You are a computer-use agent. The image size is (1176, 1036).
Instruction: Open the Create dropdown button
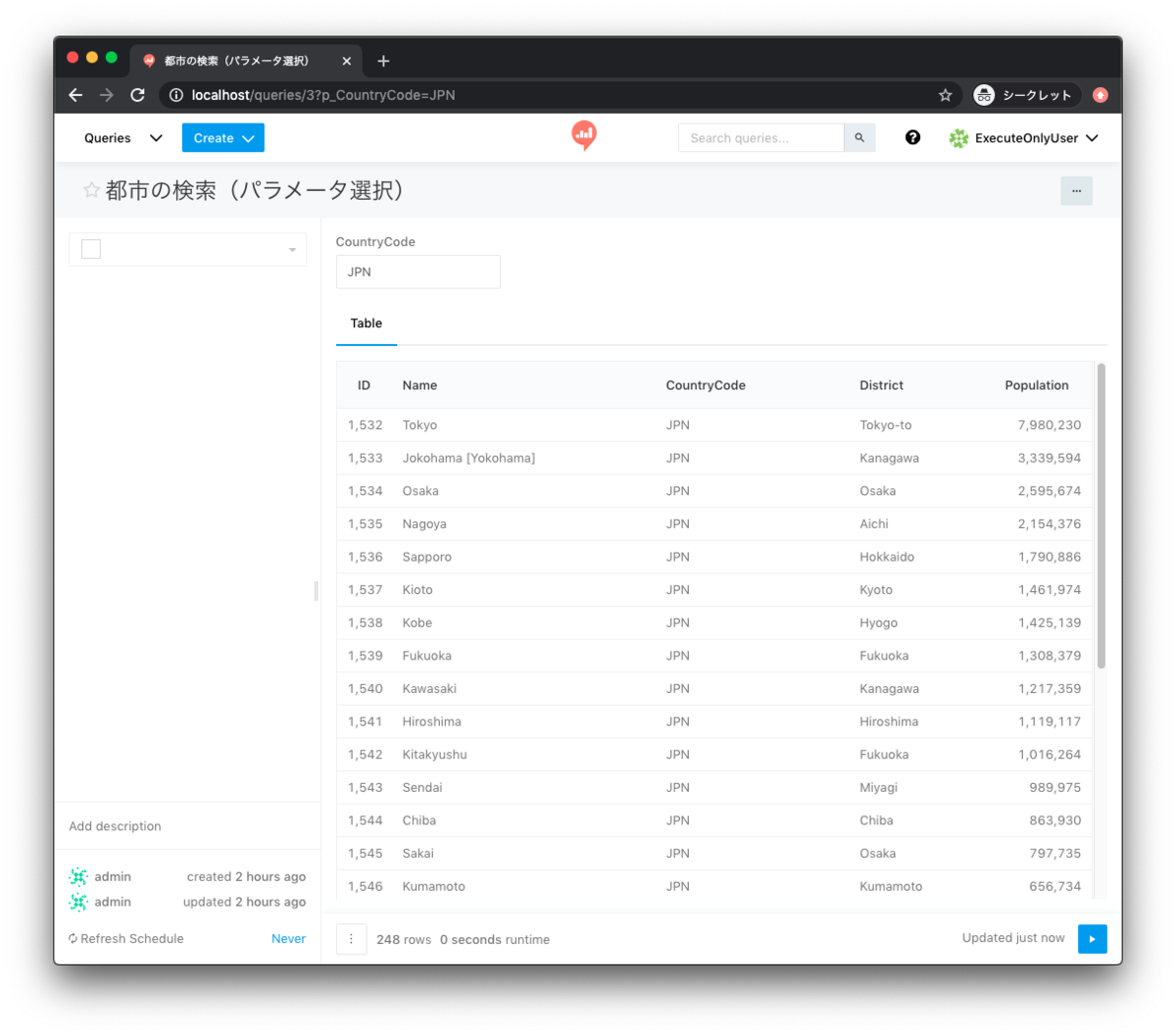pyautogui.click(x=223, y=138)
